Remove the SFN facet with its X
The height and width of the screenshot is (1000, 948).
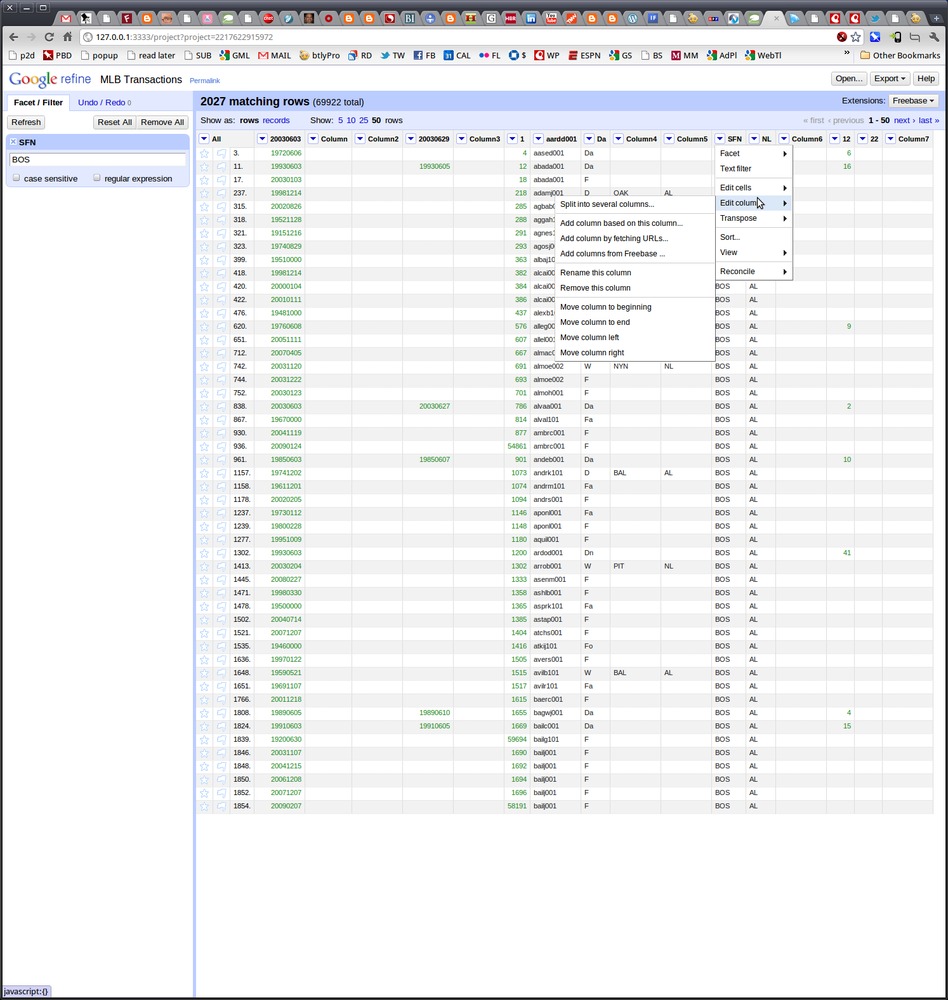coord(13,143)
